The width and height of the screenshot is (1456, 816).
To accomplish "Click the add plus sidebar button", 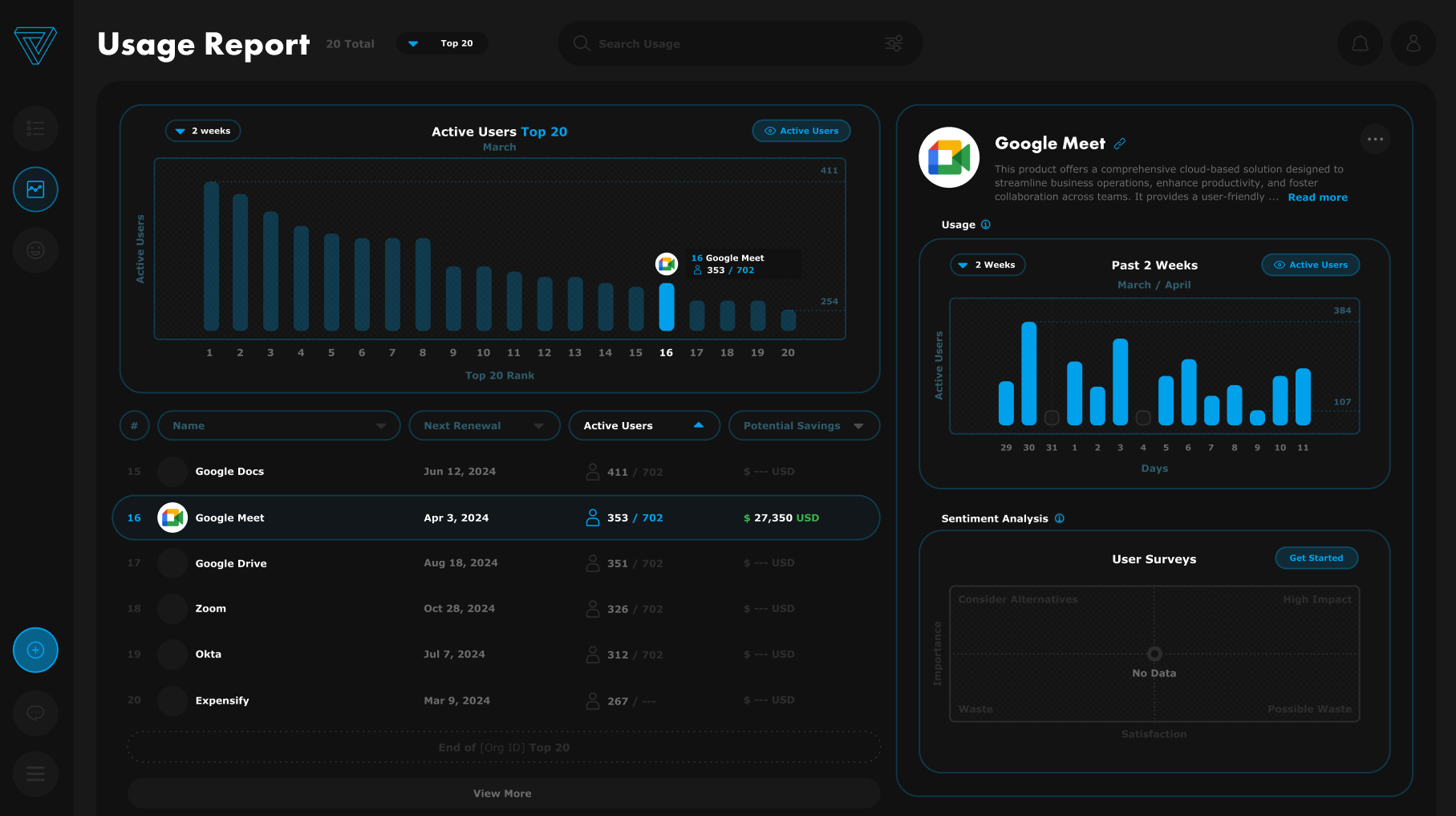I will (x=35, y=650).
